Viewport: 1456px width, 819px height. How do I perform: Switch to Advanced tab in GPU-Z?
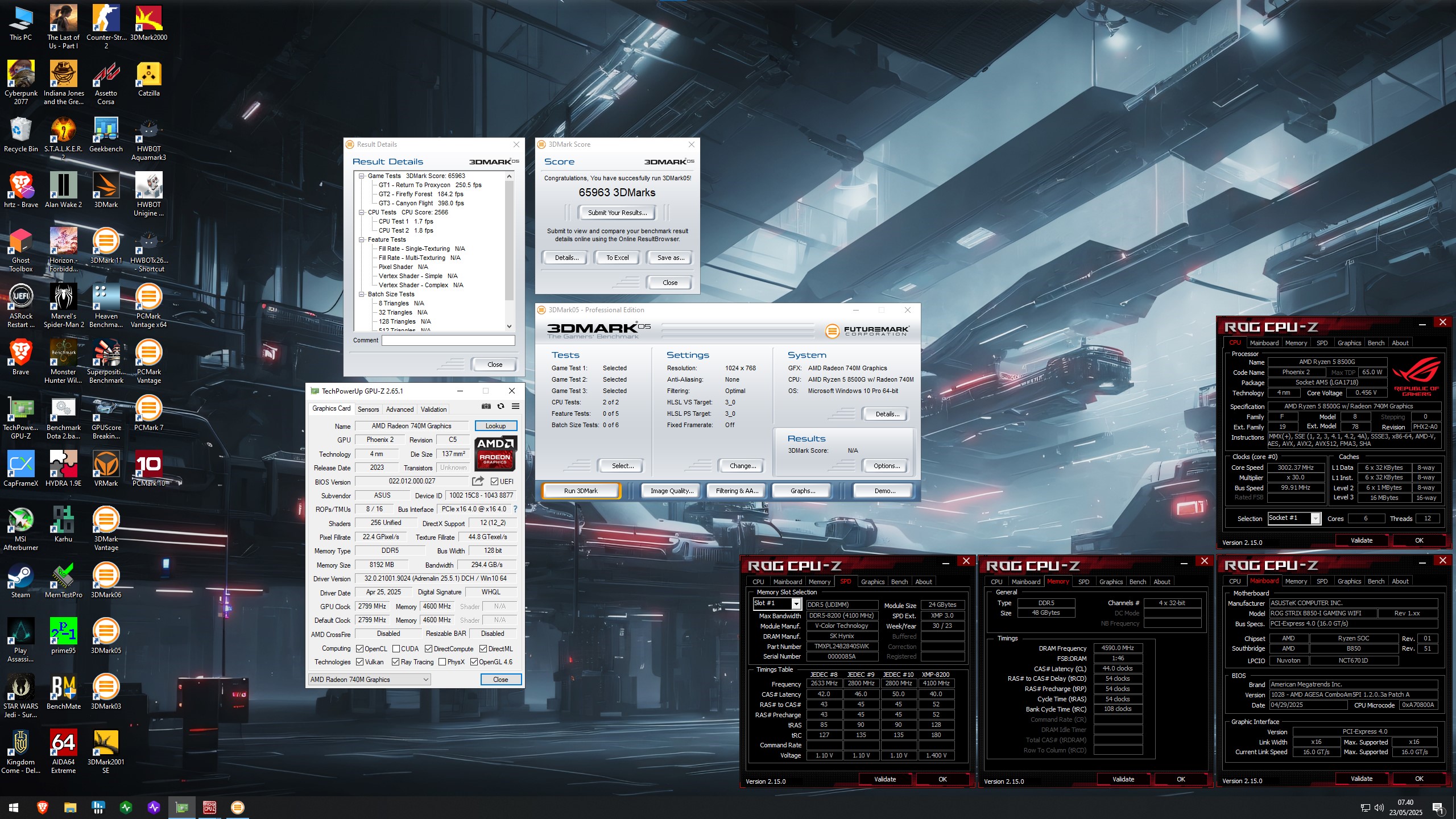[400, 409]
